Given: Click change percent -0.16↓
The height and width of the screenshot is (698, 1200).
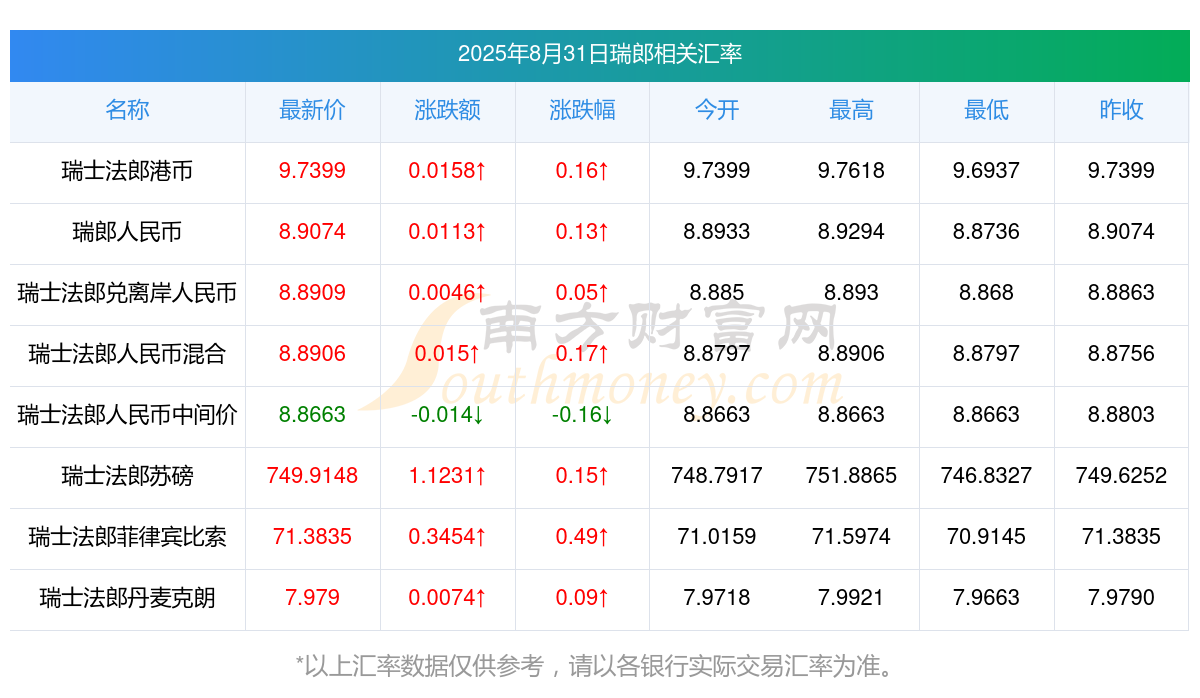Looking at the screenshot, I should [582, 415].
